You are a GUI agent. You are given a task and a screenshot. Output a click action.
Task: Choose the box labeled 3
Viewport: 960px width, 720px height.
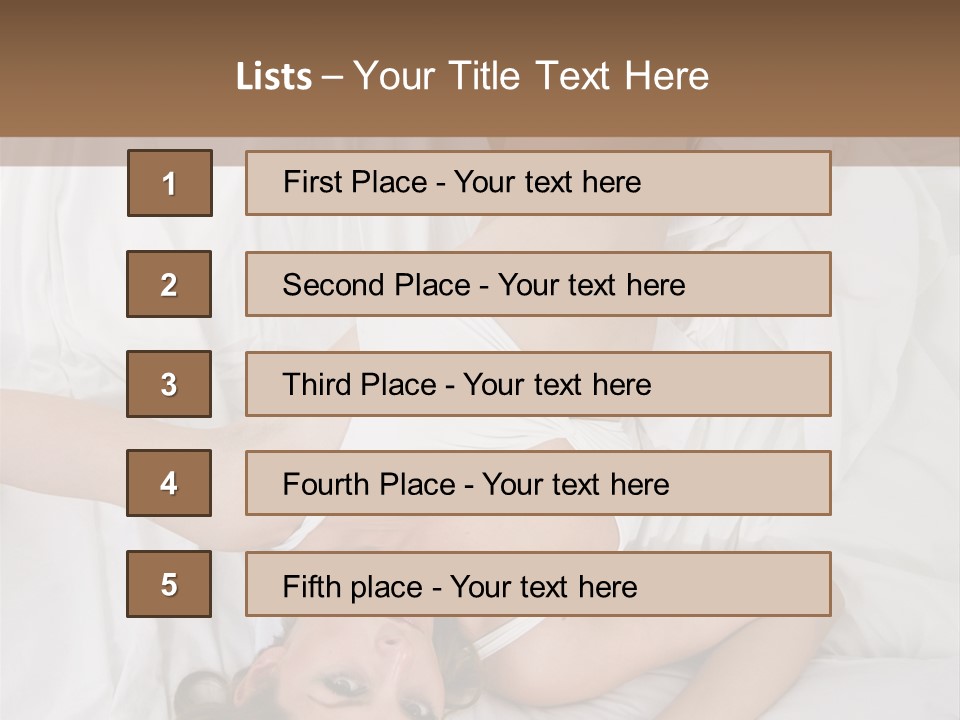pyautogui.click(x=169, y=384)
